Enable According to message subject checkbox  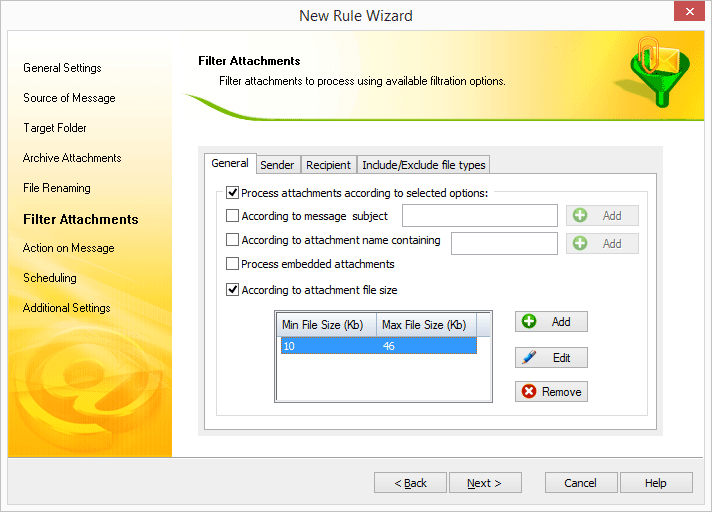tap(233, 216)
